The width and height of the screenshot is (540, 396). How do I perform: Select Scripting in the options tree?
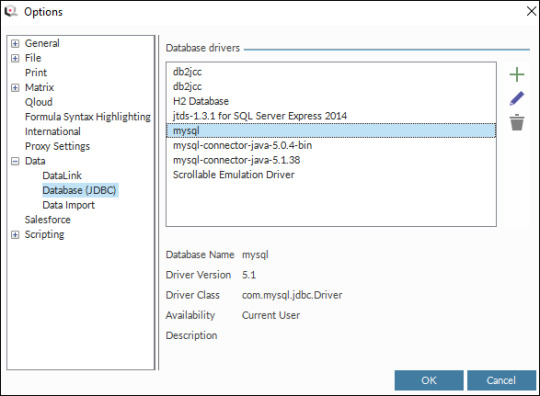(44, 235)
